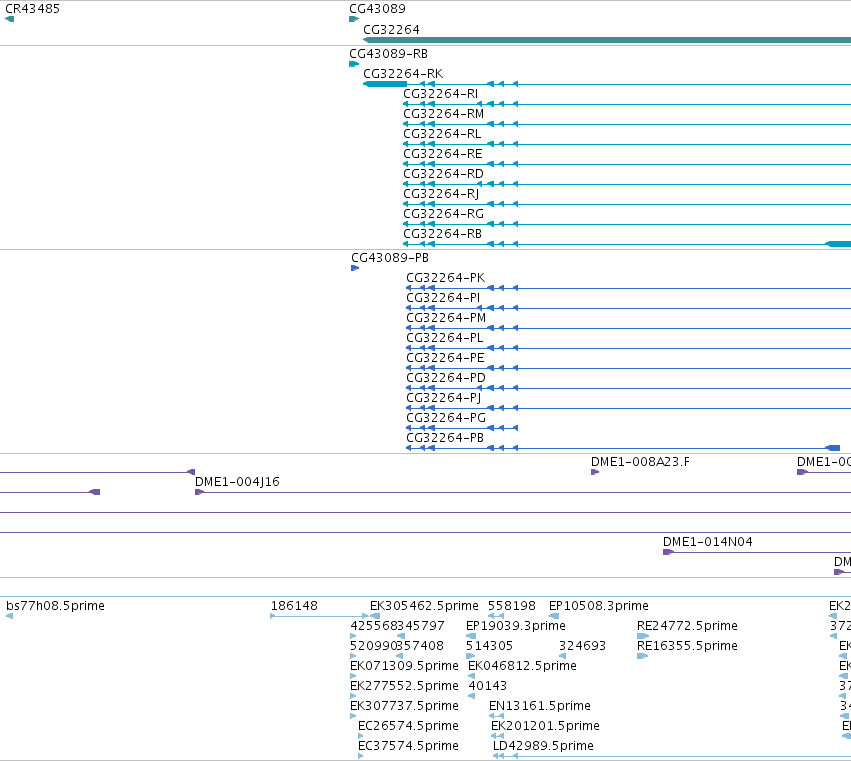This screenshot has width=851, height=761.
Task: Select EST EK305462.5prime
Action: point(424,606)
